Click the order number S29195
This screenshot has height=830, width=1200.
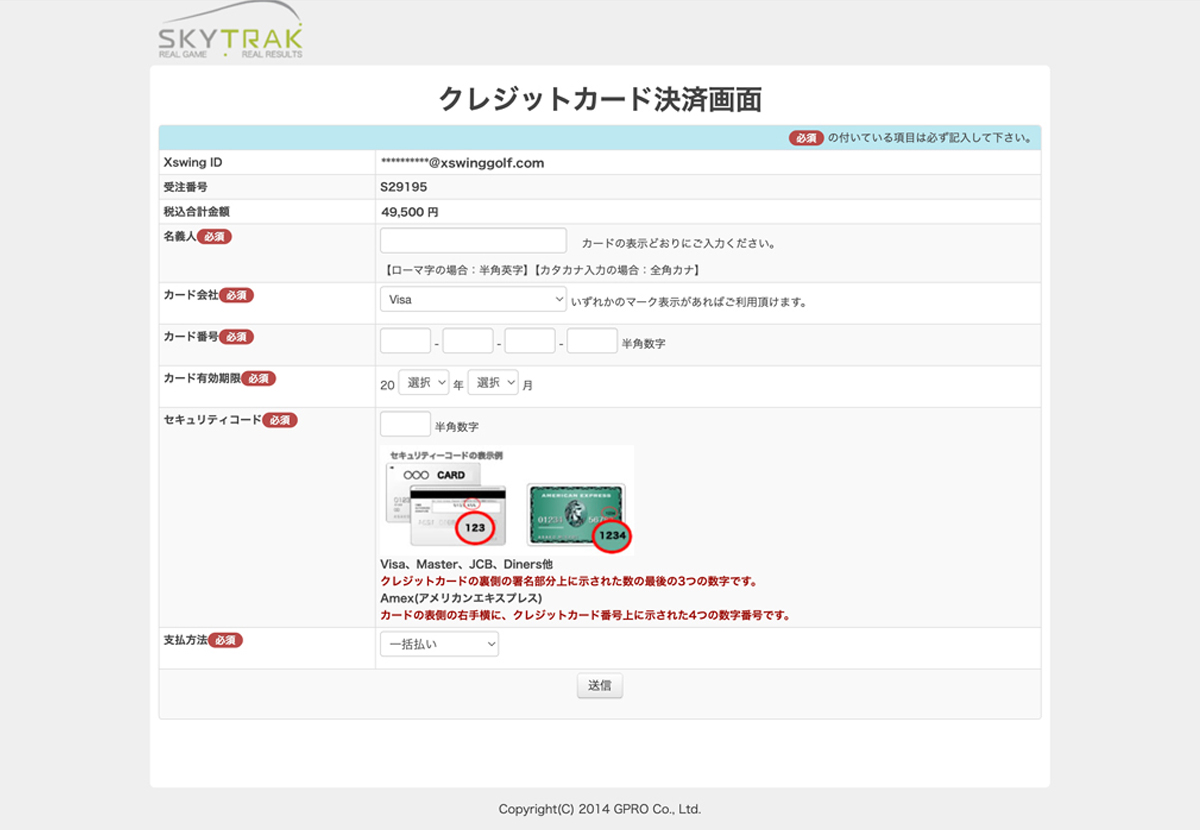tap(404, 187)
